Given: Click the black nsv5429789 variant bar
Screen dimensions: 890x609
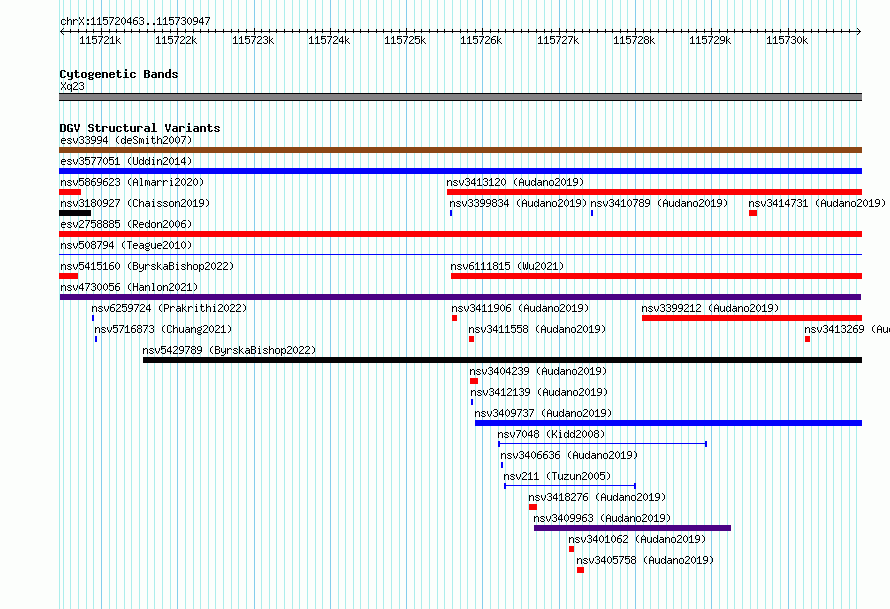Looking at the screenshot, I should [x=502, y=360].
